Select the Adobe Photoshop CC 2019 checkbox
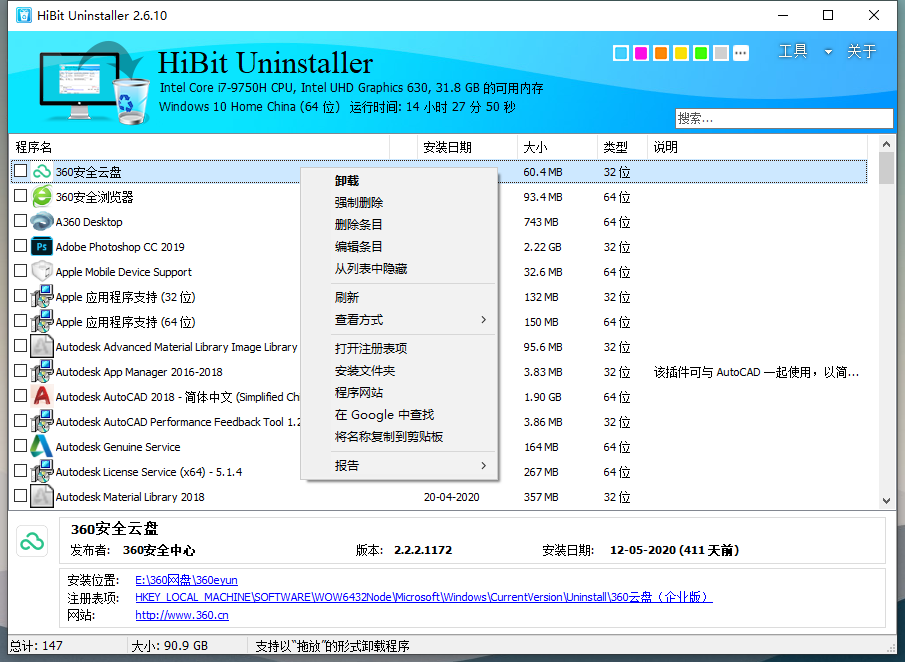 point(20,246)
